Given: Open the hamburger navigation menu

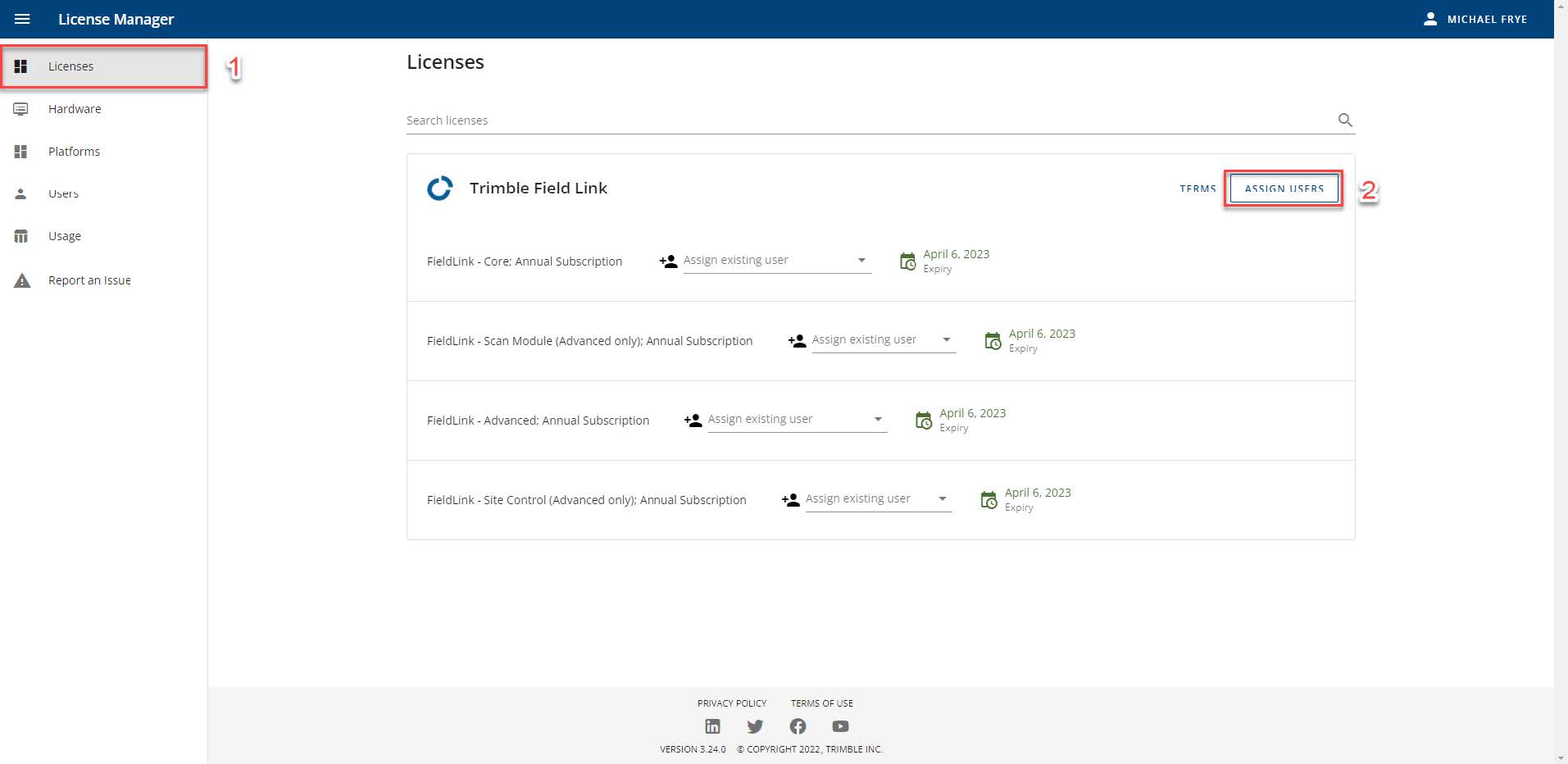Looking at the screenshot, I should coord(24,19).
